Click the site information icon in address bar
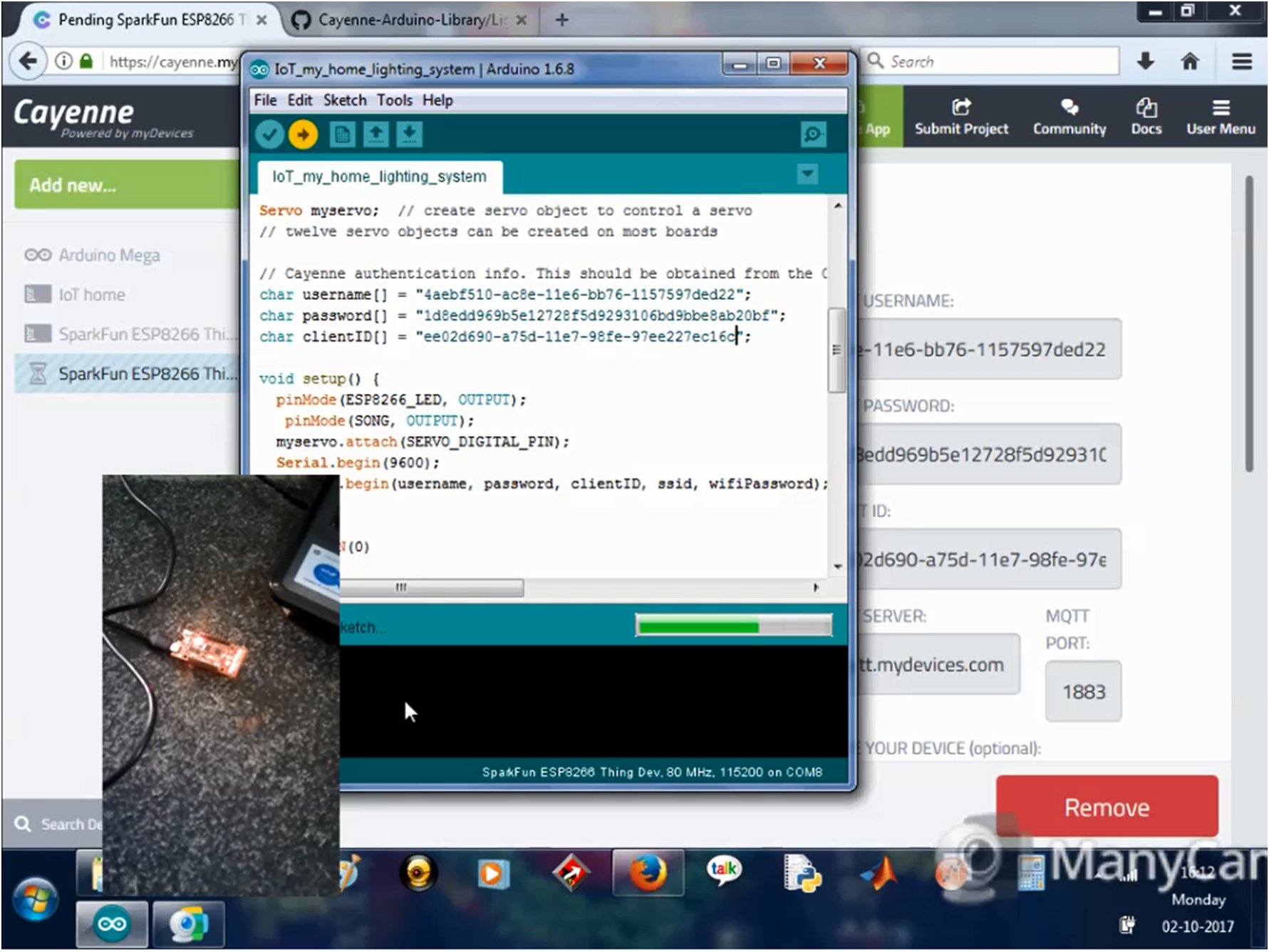The image size is (1269, 952). [63, 61]
